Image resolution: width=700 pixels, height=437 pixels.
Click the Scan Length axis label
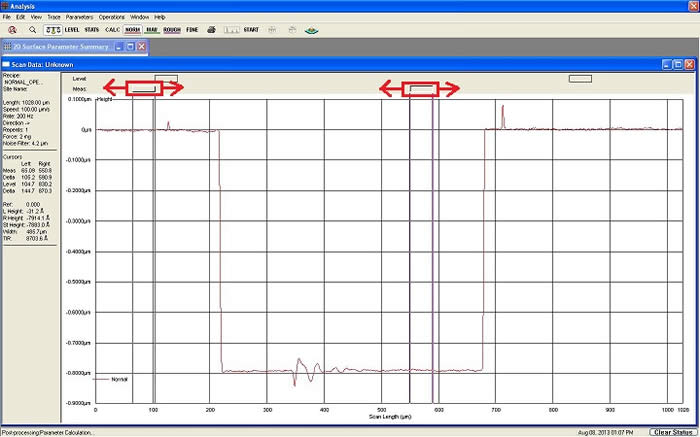[x=390, y=417]
